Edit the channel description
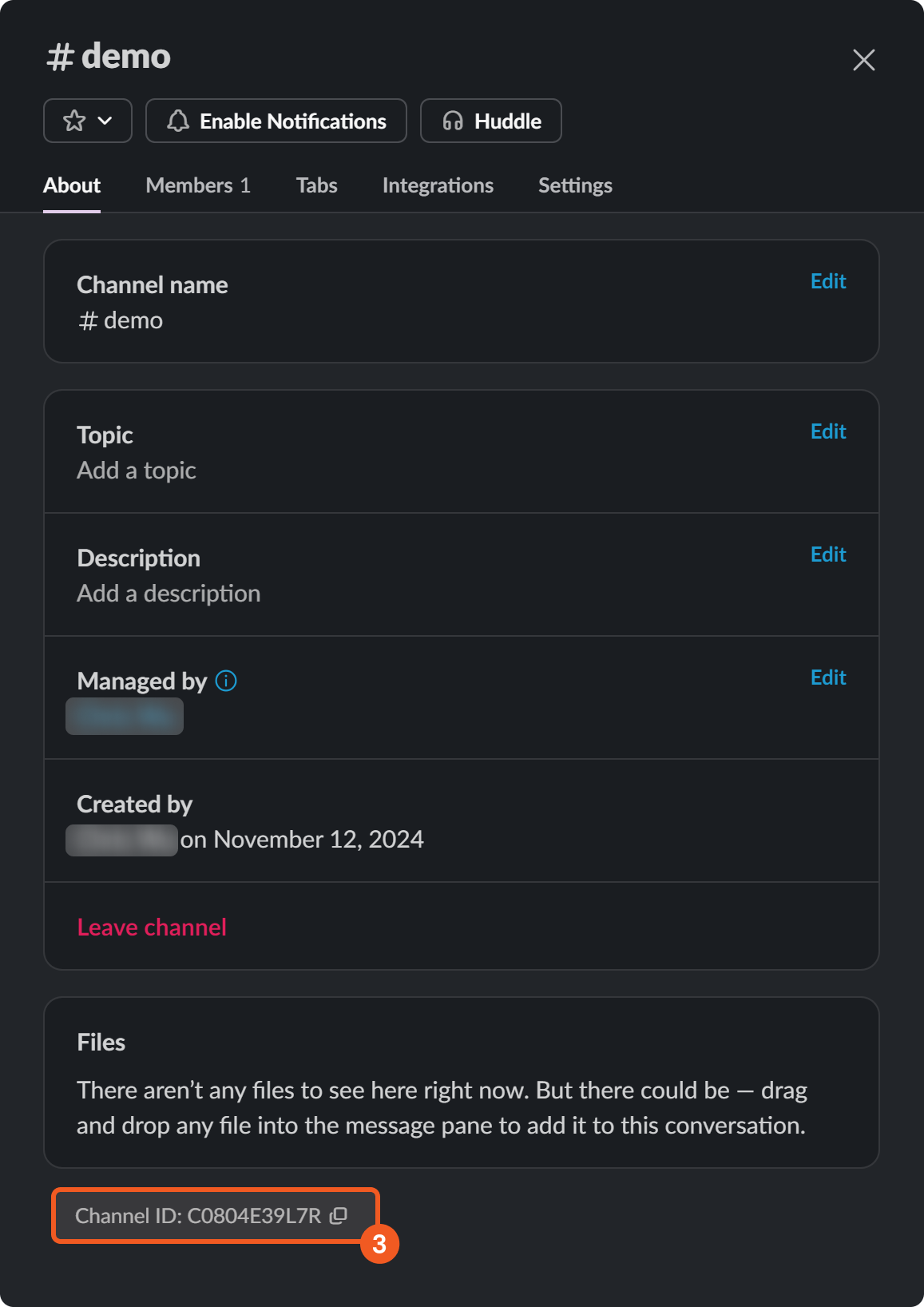The height and width of the screenshot is (1307, 924). [828, 554]
